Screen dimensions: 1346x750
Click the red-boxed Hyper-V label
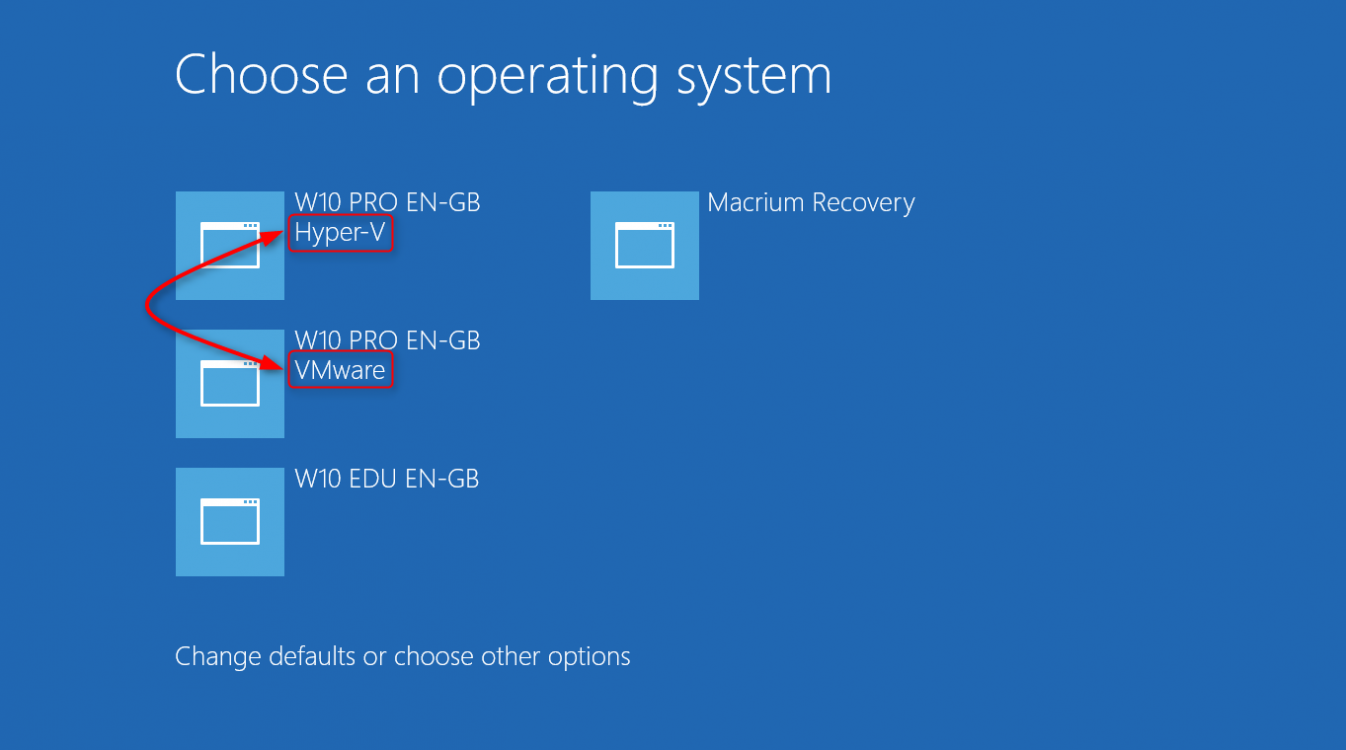[x=340, y=233]
